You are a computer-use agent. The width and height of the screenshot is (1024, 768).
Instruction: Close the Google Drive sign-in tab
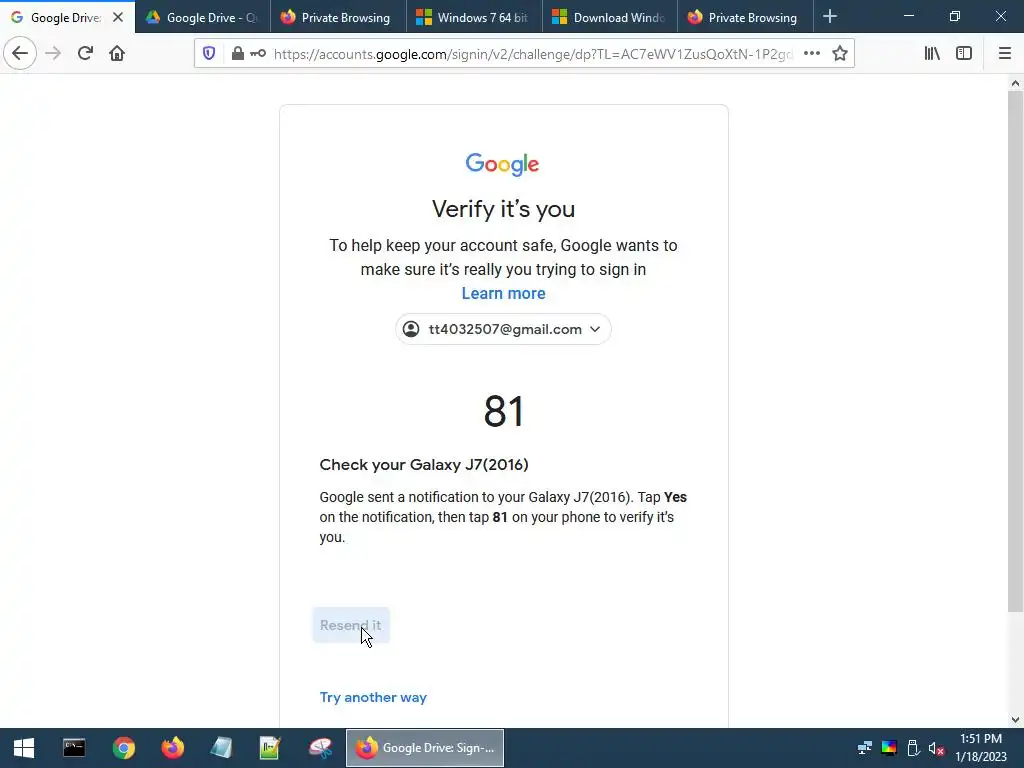118,17
